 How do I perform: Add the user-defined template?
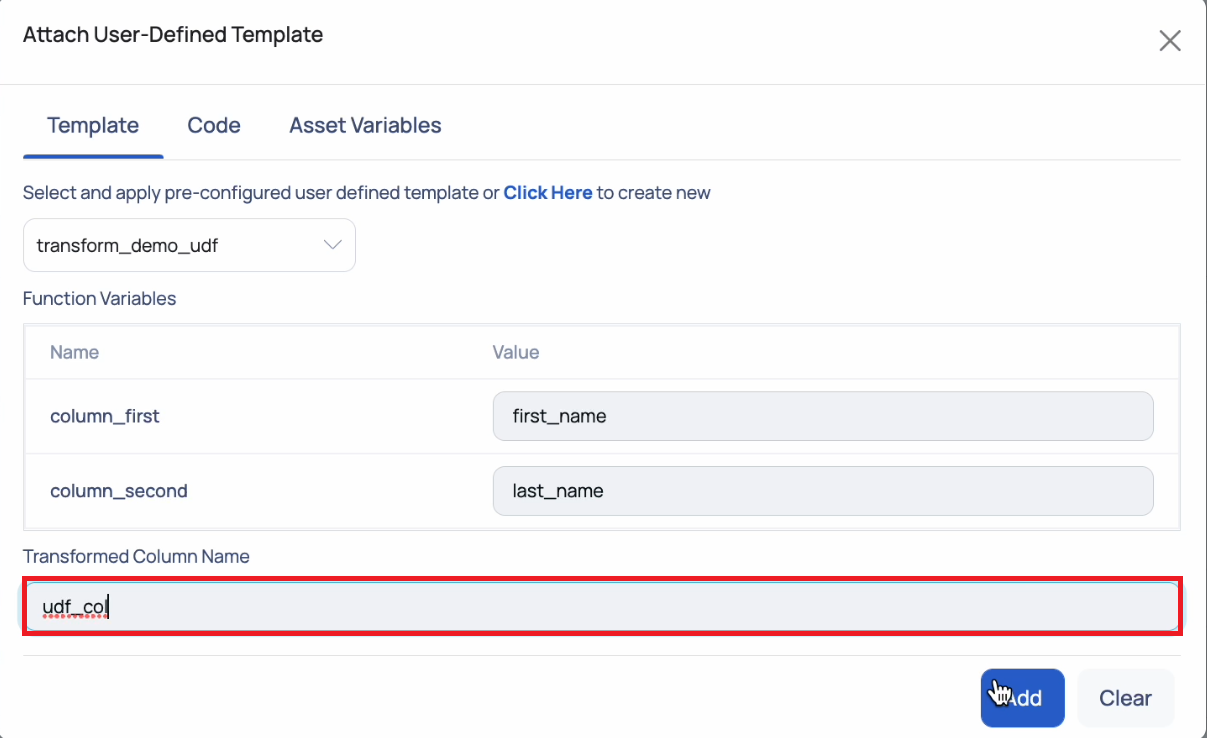click(1022, 698)
